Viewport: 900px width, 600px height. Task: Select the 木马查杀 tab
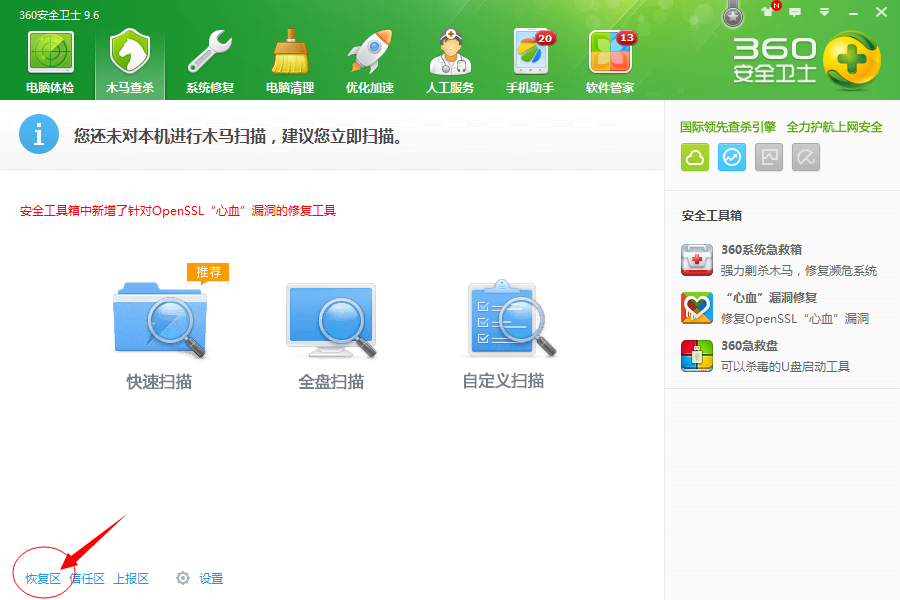coord(130,61)
